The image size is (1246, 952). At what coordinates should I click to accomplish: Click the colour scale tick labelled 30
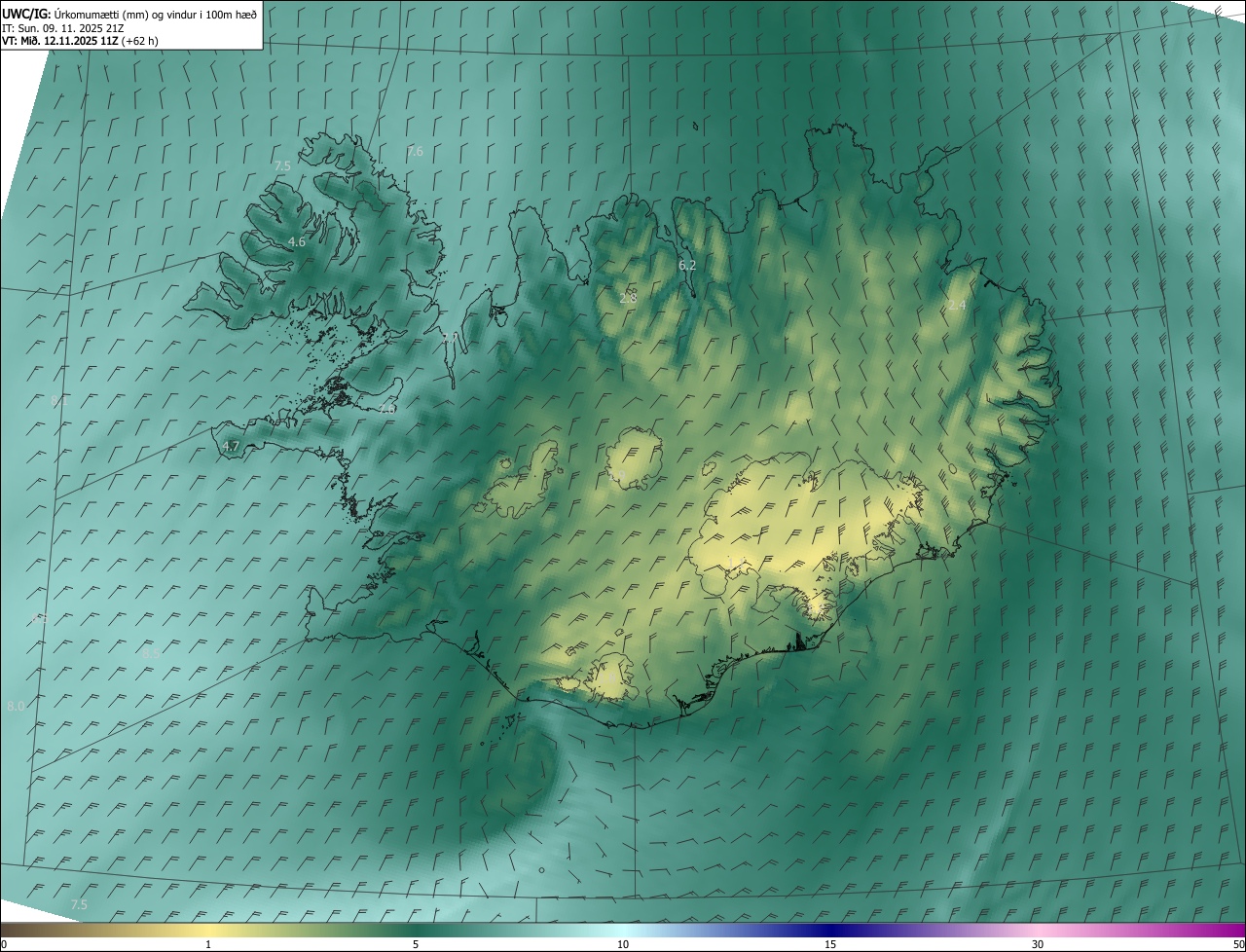(x=1038, y=944)
